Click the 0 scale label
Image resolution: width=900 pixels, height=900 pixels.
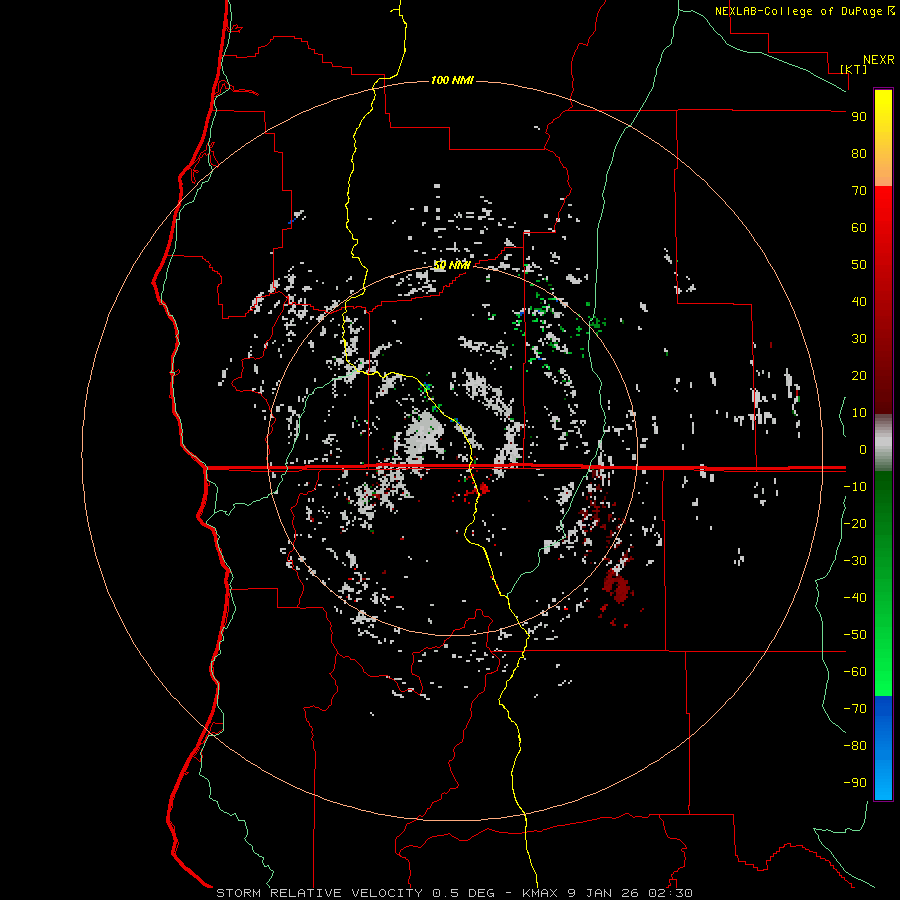863,449
